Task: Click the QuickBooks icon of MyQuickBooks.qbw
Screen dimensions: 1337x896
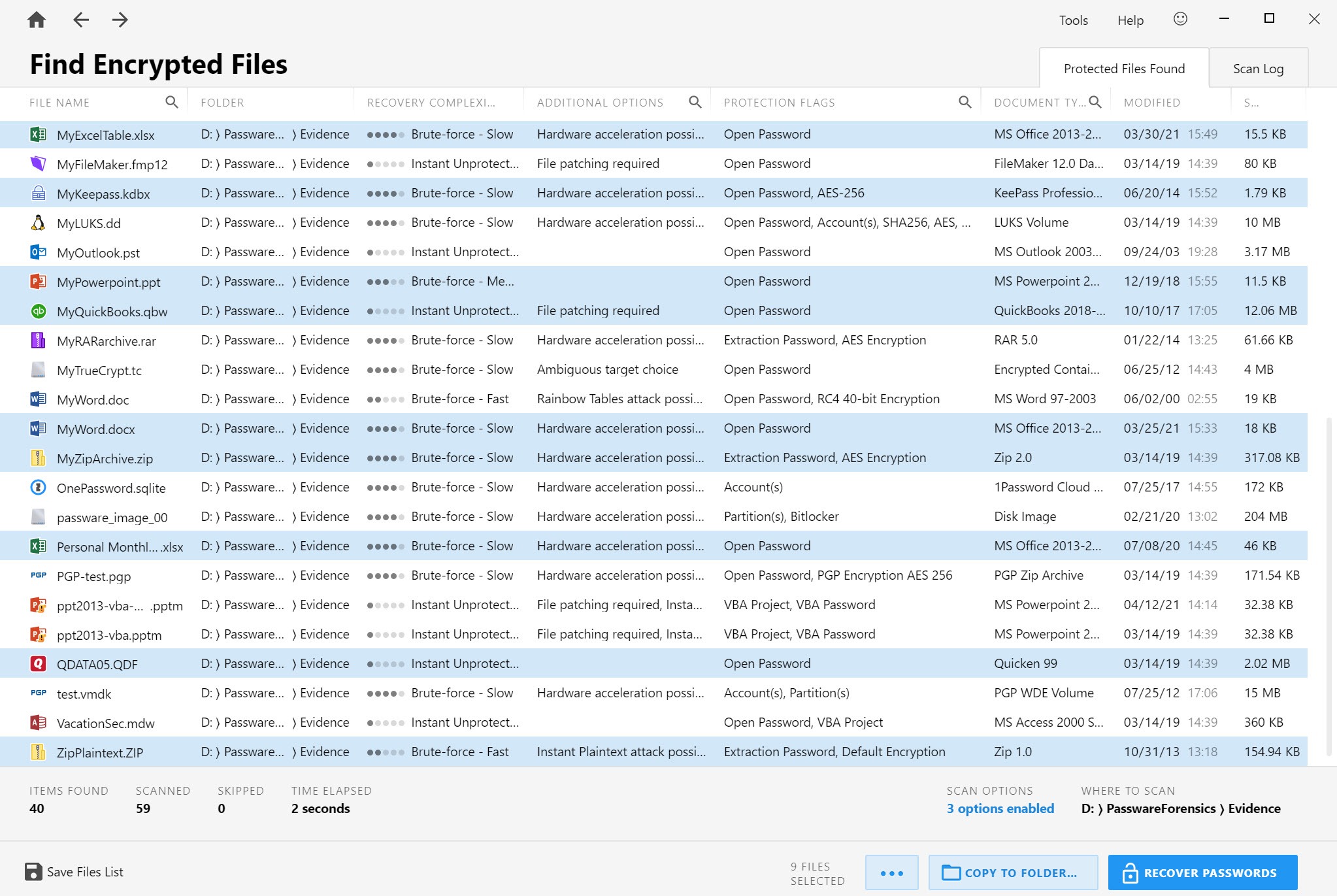Action: point(39,311)
